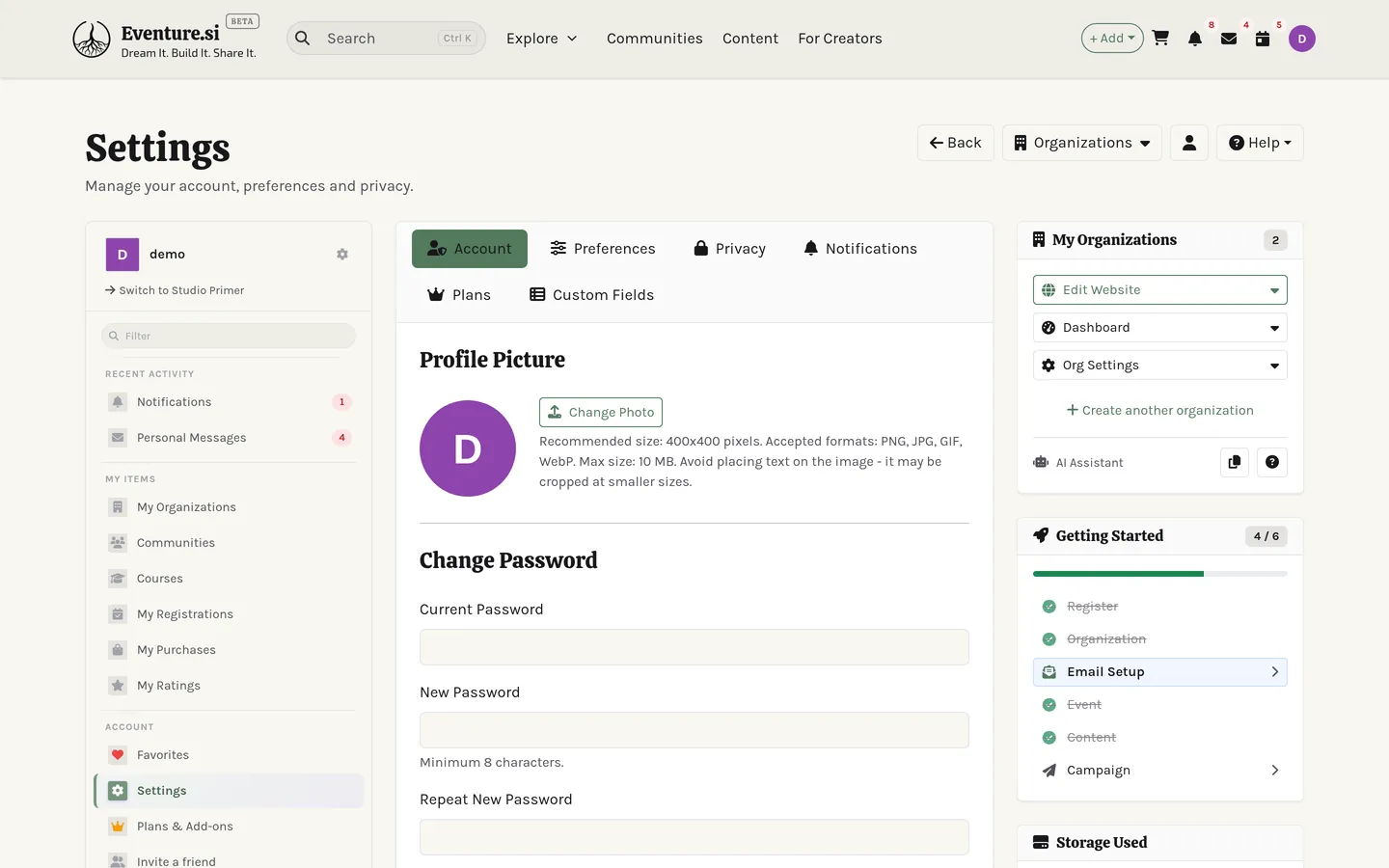Image resolution: width=1389 pixels, height=868 pixels.
Task: Click the search magnifier icon in header
Action: point(303,39)
